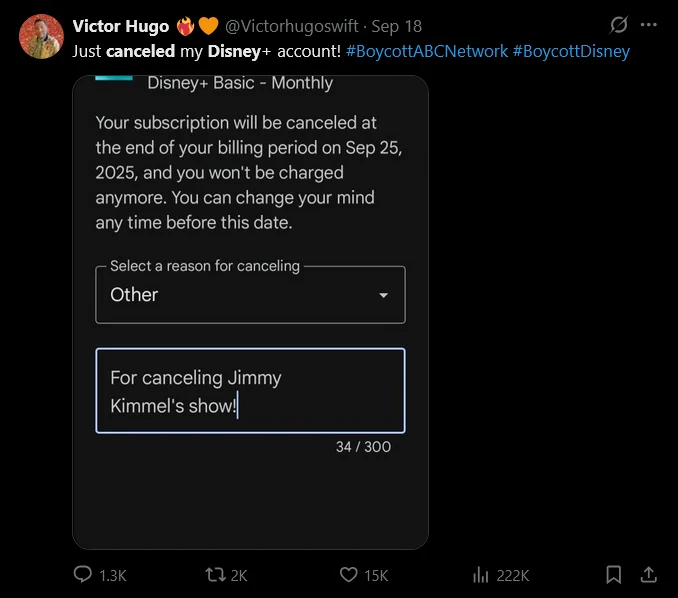Click the dropdown arrow beside Other

pyautogui.click(x=383, y=296)
